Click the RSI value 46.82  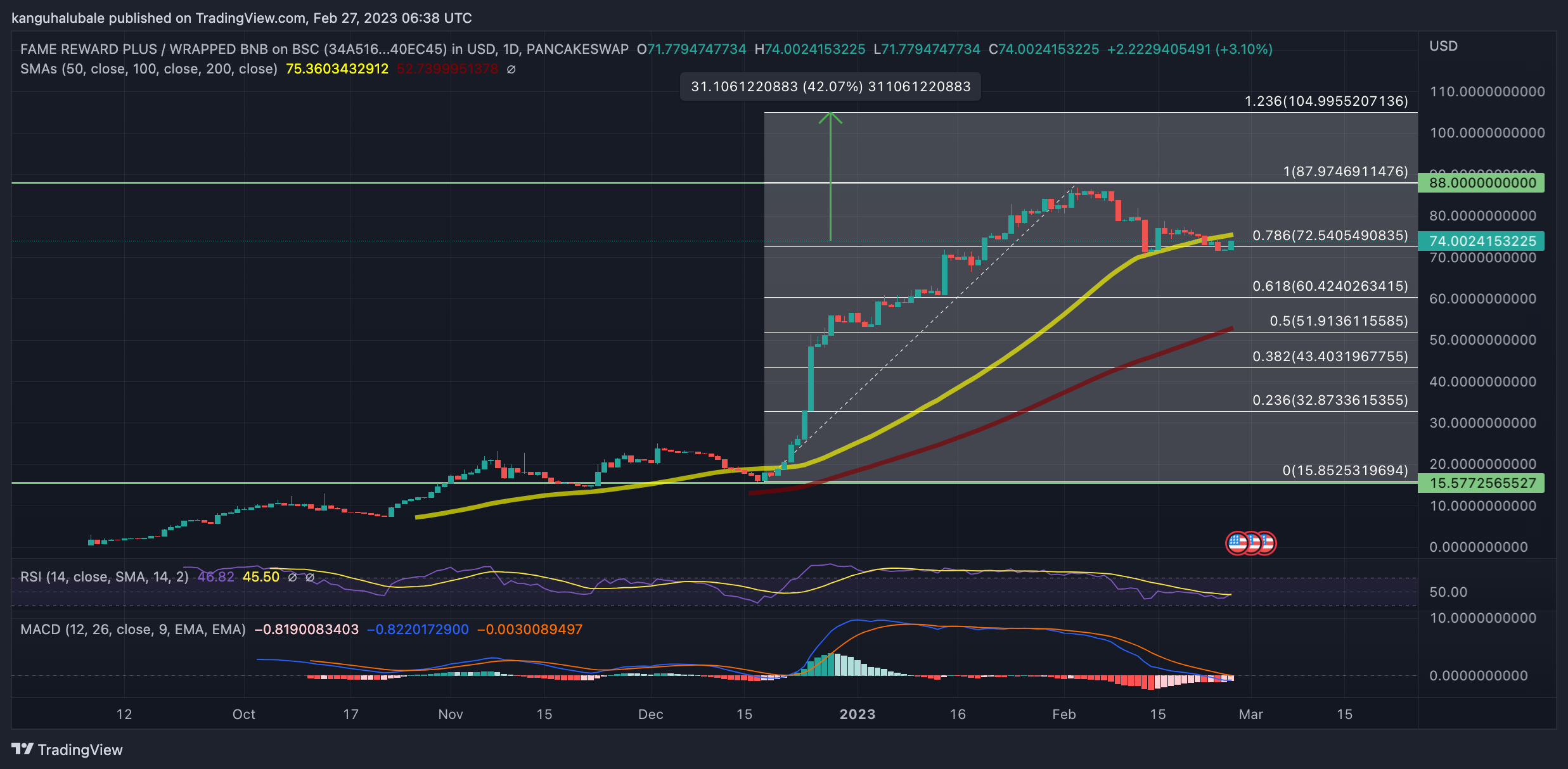coord(216,577)
